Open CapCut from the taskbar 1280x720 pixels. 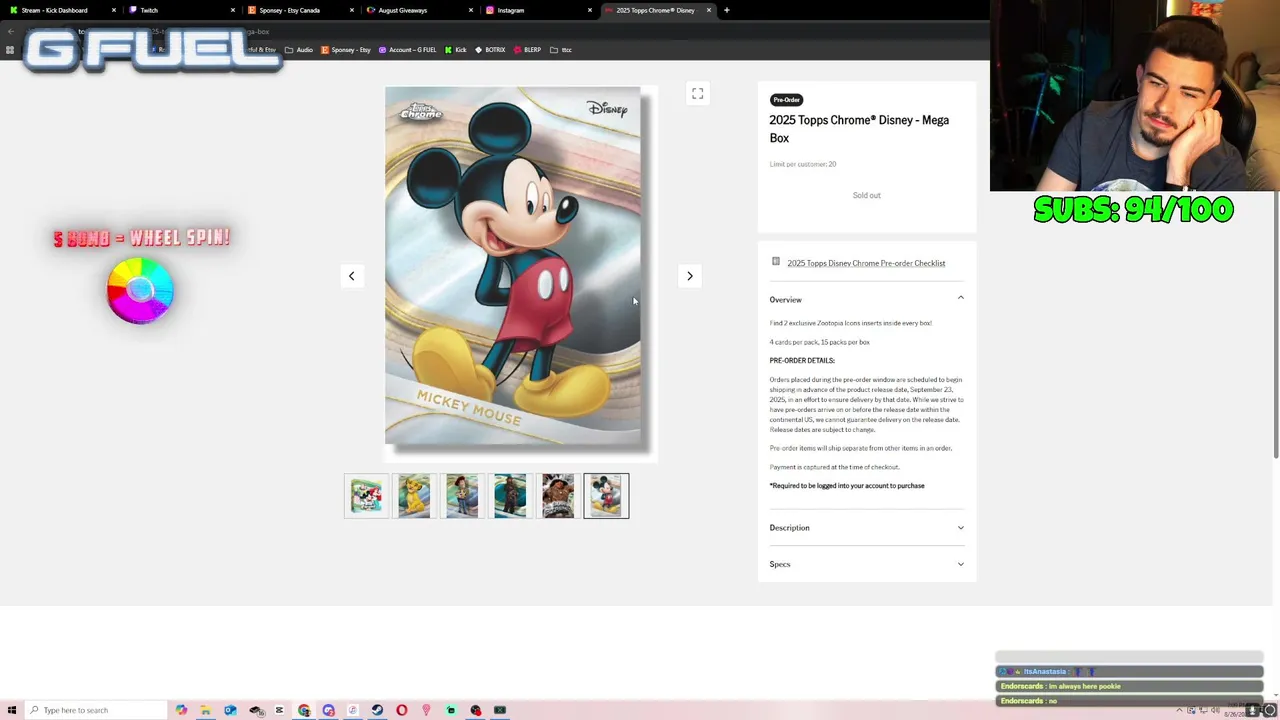(279, 710)
